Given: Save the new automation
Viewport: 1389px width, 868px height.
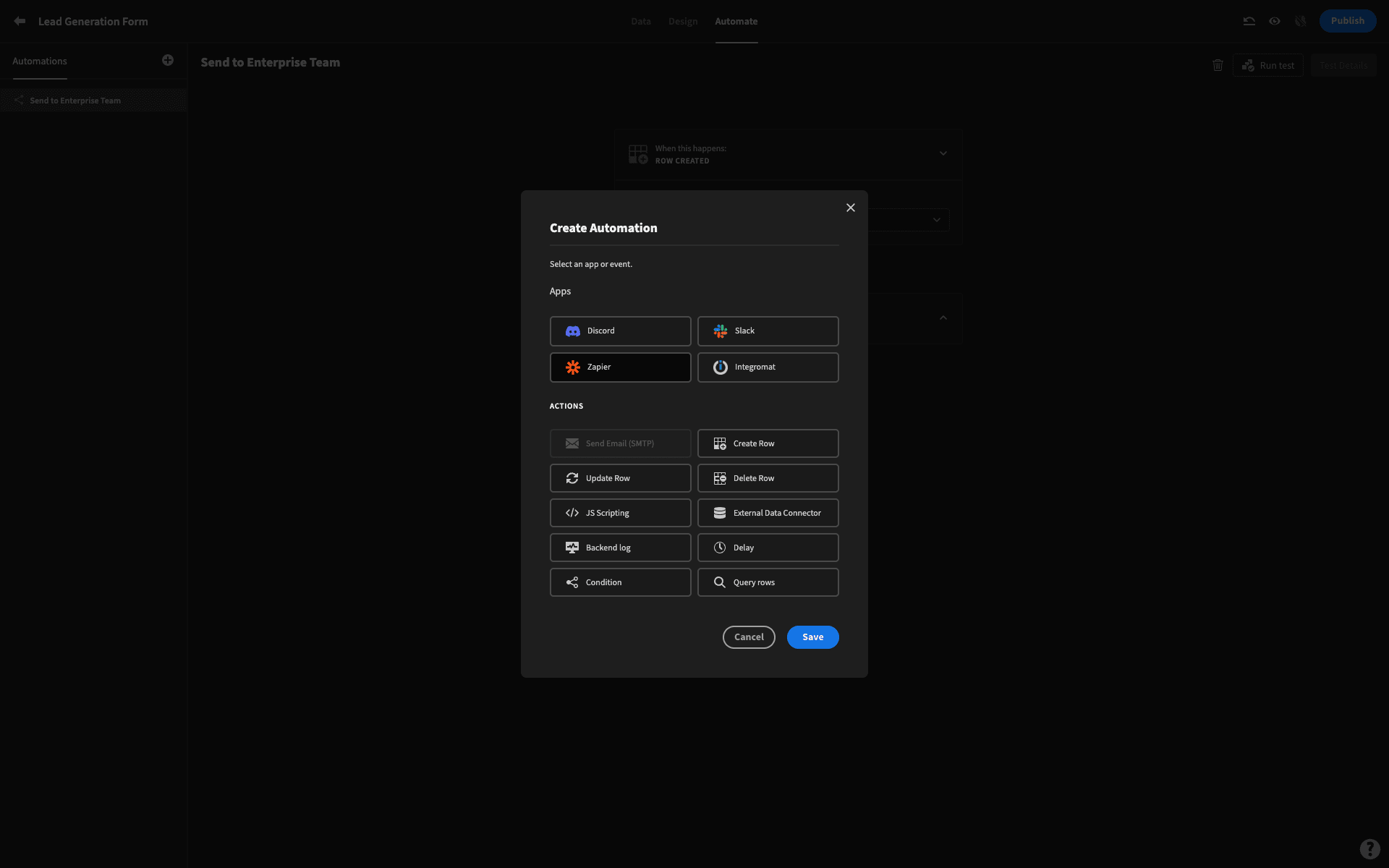Looking at the screenshot, I should [x=812, y=637].
